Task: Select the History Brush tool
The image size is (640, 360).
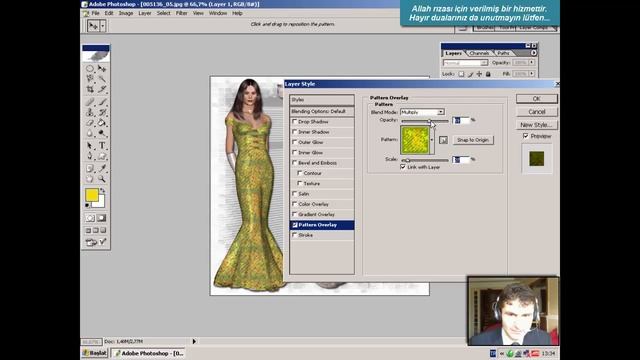Action: (102, 112)
